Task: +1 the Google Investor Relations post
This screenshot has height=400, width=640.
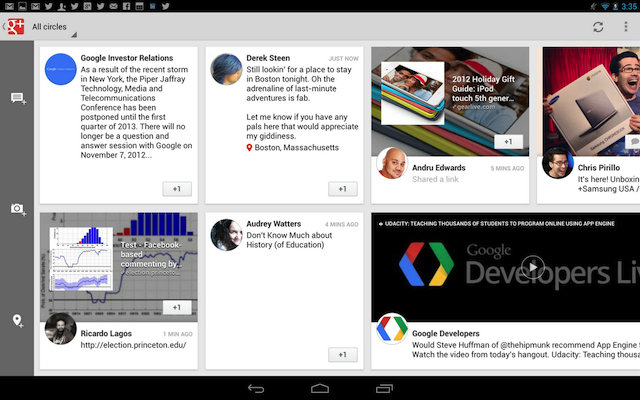Action: pyautogui.click(x=177, y=189)
